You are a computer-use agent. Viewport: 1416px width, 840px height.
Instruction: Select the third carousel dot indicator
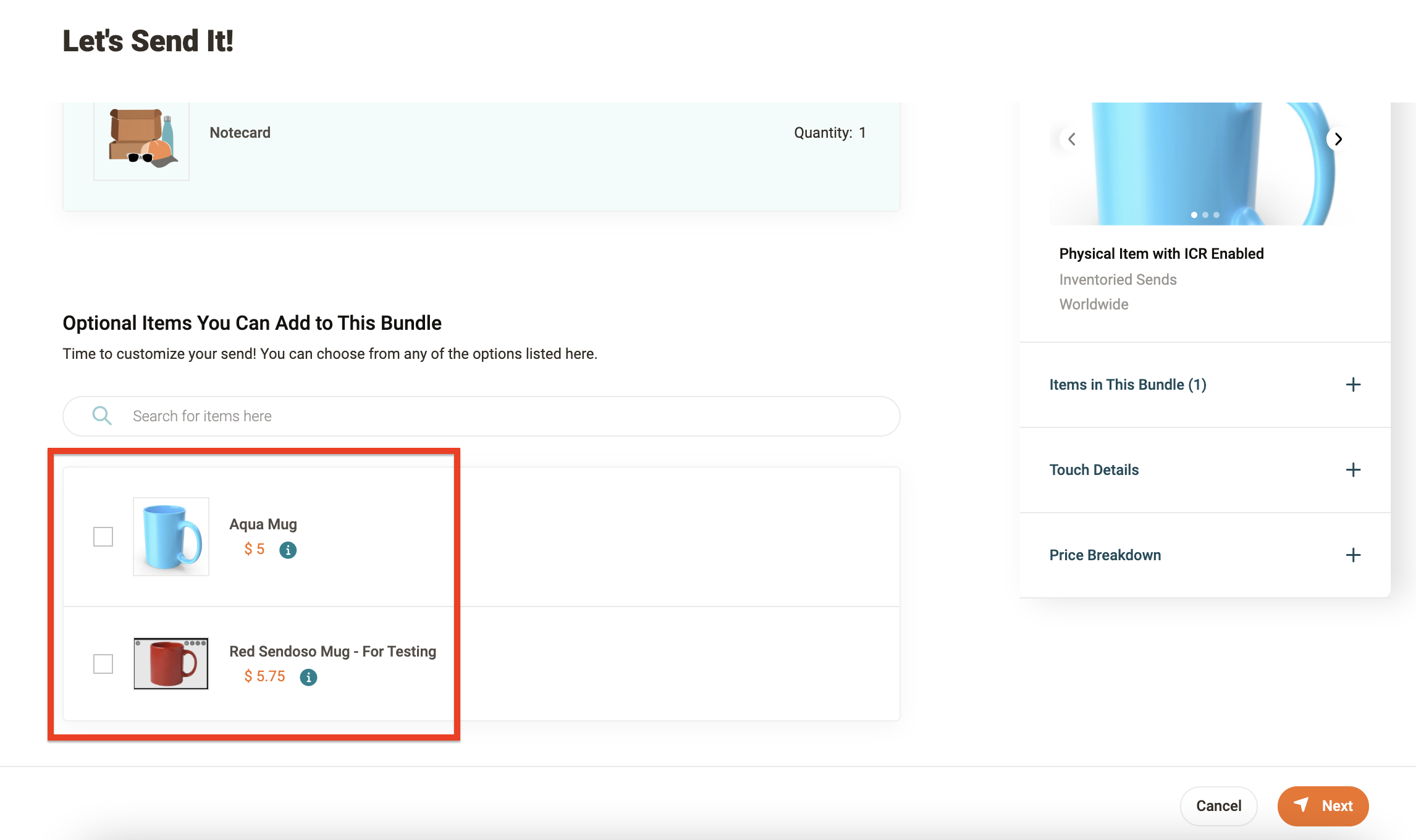click(x=1216, y=215)
